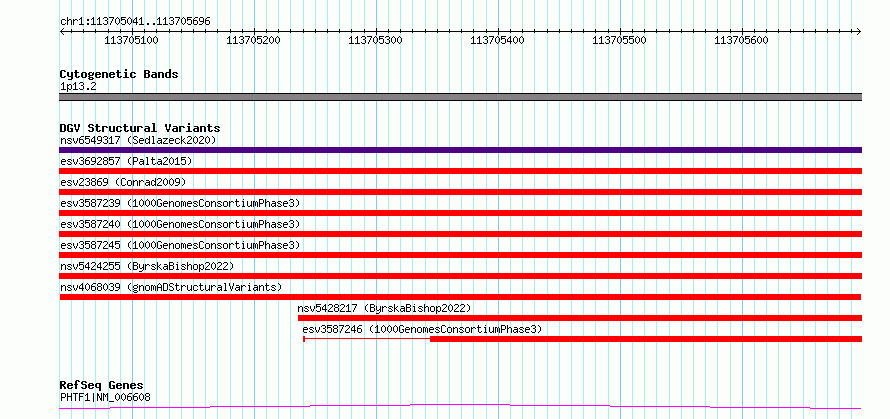Click the 113705400 ruler position label
This screenshot has height=419, width=890.
coord(498,40)
